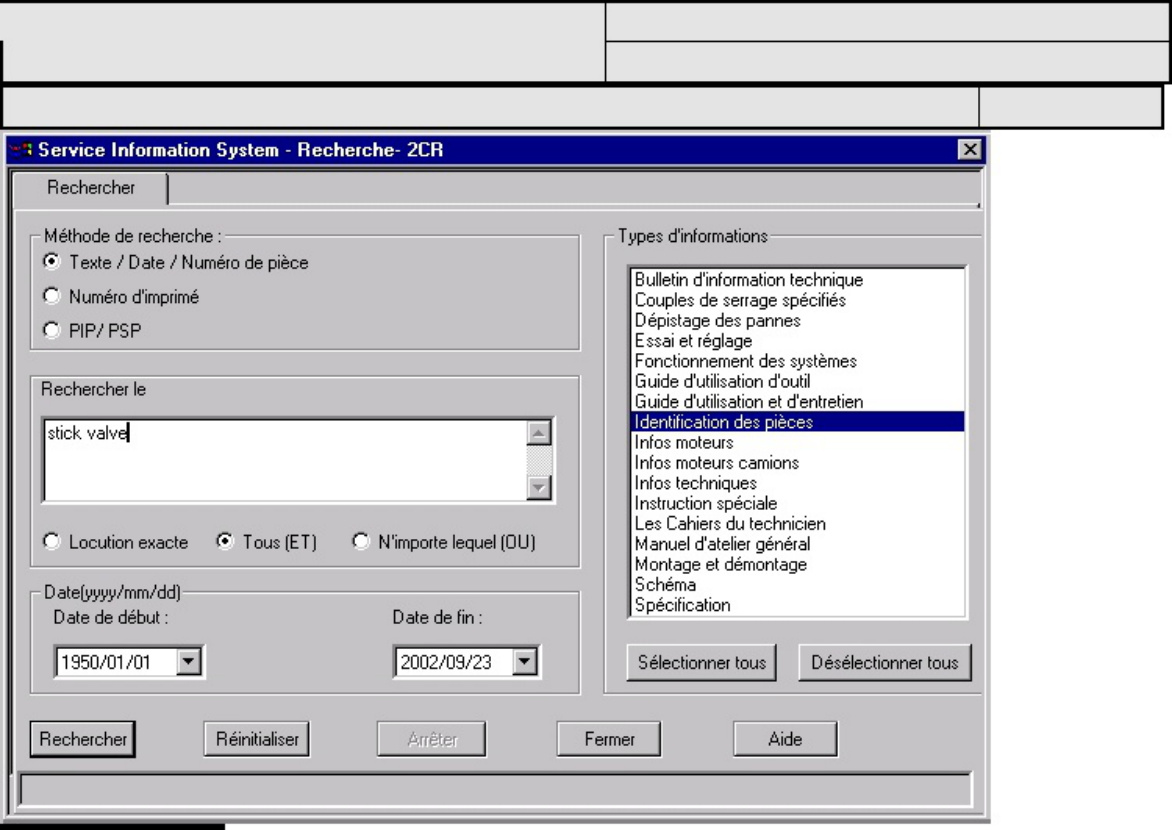Click highlighted Identification des pièces entry
The image size is (1172, 830).
(x=798, y=422)
